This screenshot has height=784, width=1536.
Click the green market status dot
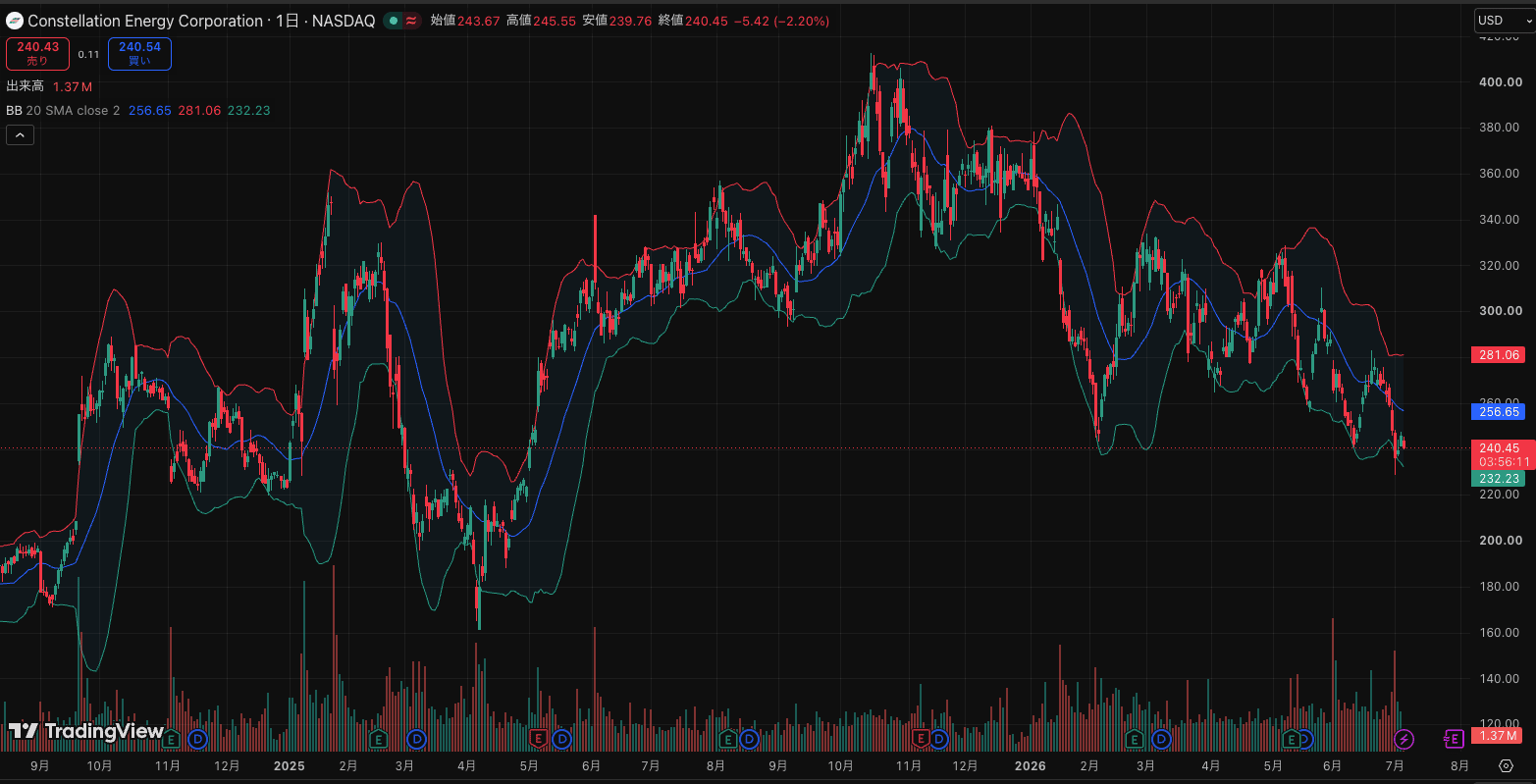point(393,21)
